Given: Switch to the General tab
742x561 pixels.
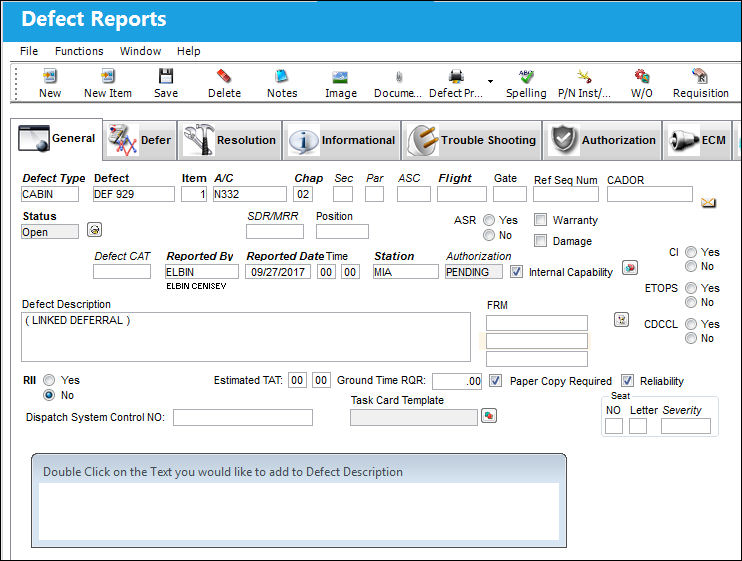Looking at the screenshot, I should click(x=56, y=139).
